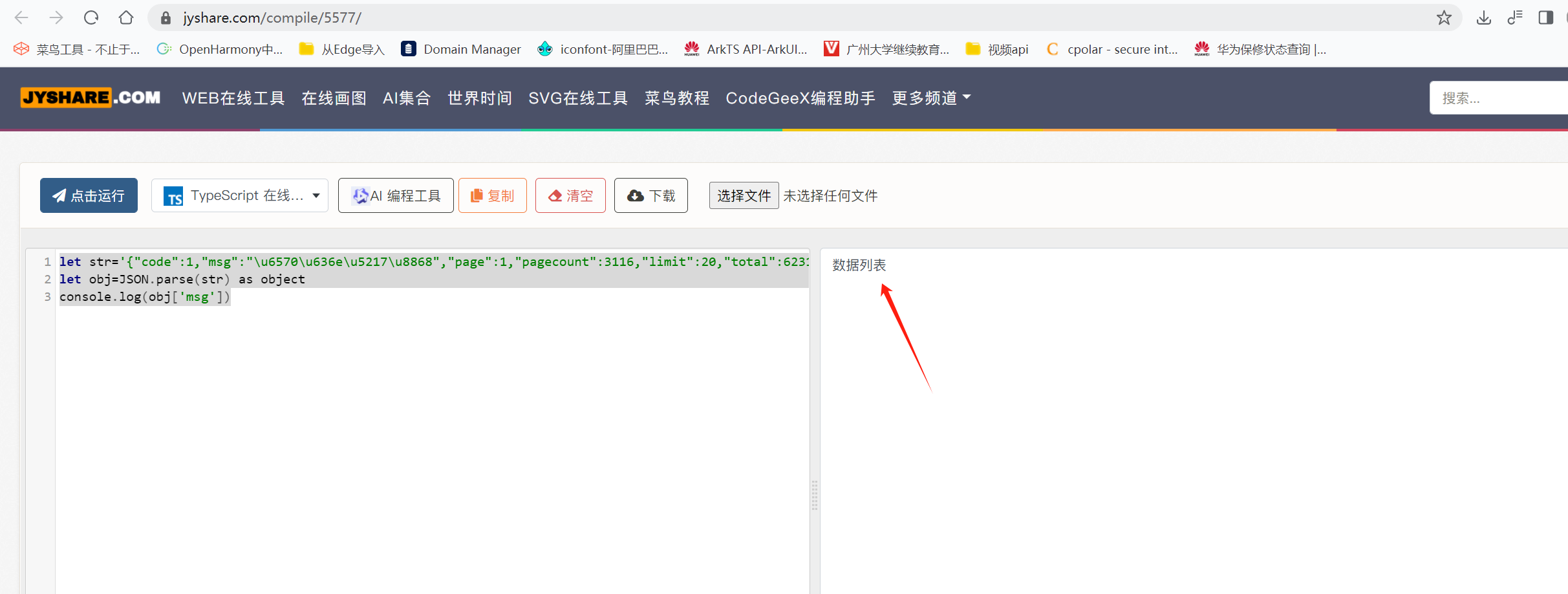This screenshot has width=1568, height=594.
Task: Open the 华为保修状态查询 bookmark
Action: 1260,49
